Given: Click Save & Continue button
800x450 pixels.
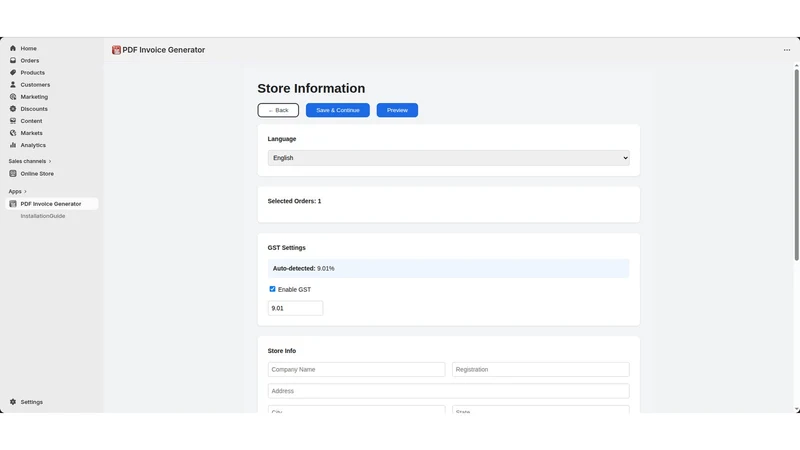Looking at the screenshot, I should (338, 110).
